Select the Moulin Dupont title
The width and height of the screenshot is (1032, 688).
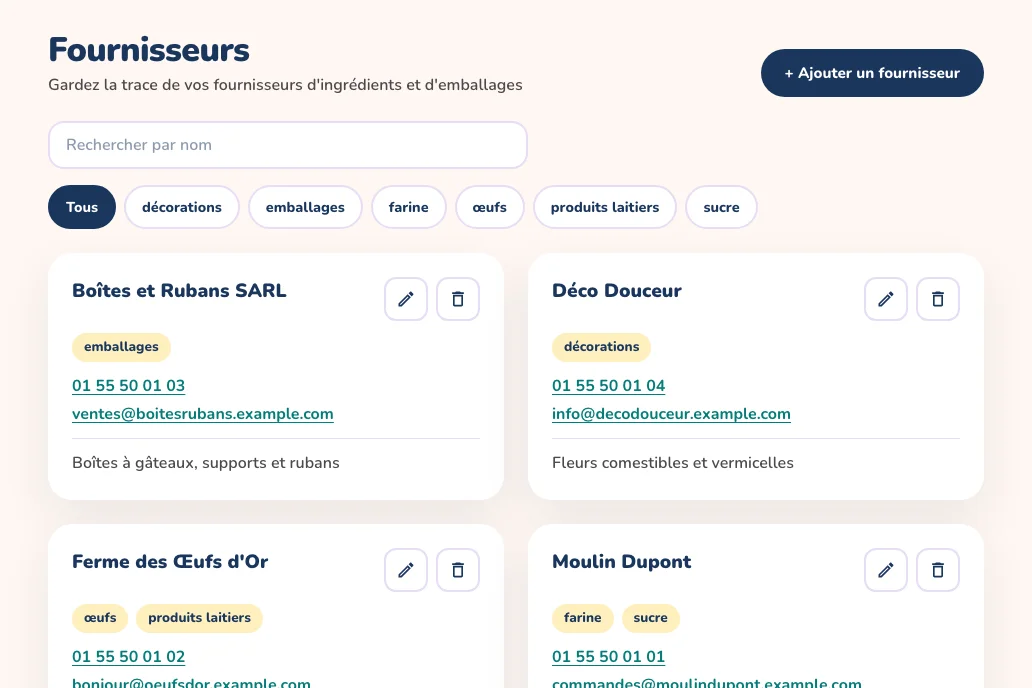click(x=621, y=562)
